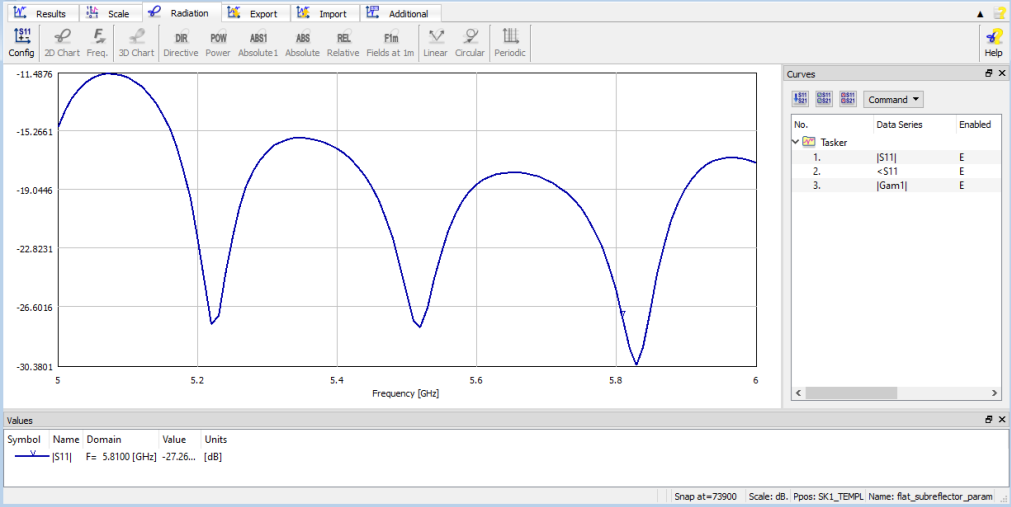Switch to Linear polarization
Screen dimensions: 1011x507
435,43
